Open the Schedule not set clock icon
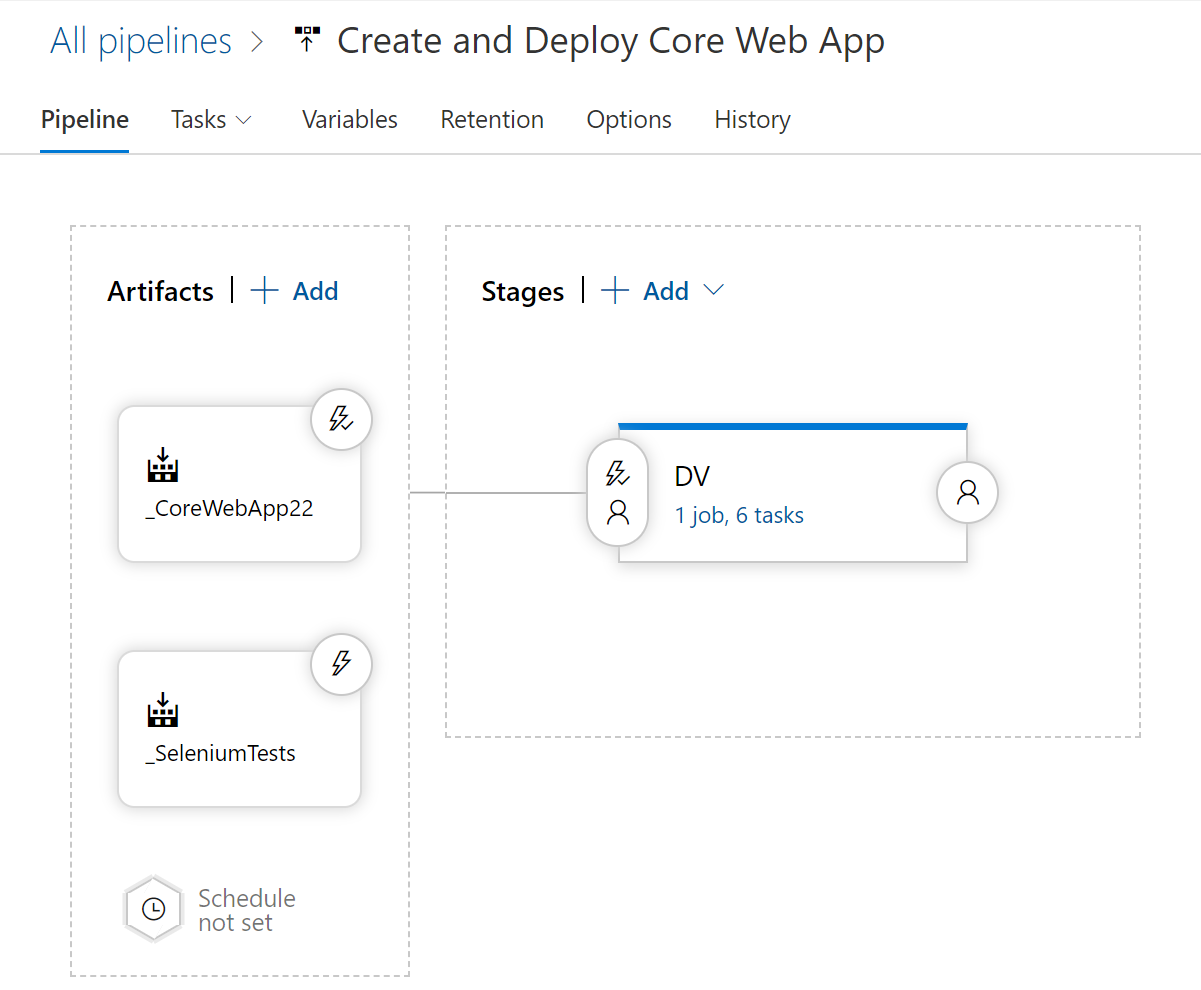This screenshot has width=1201, height=990. coord(153,908)
